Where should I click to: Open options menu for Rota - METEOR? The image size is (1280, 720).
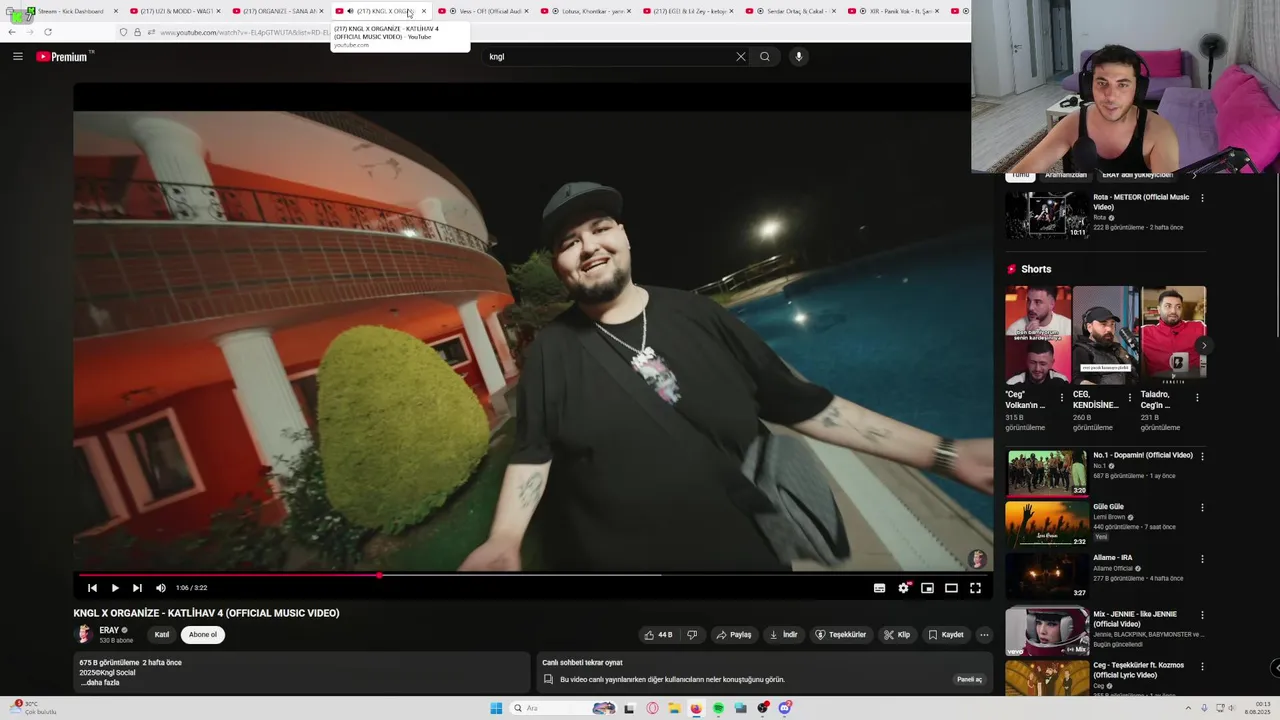(x=1202, y=198)
